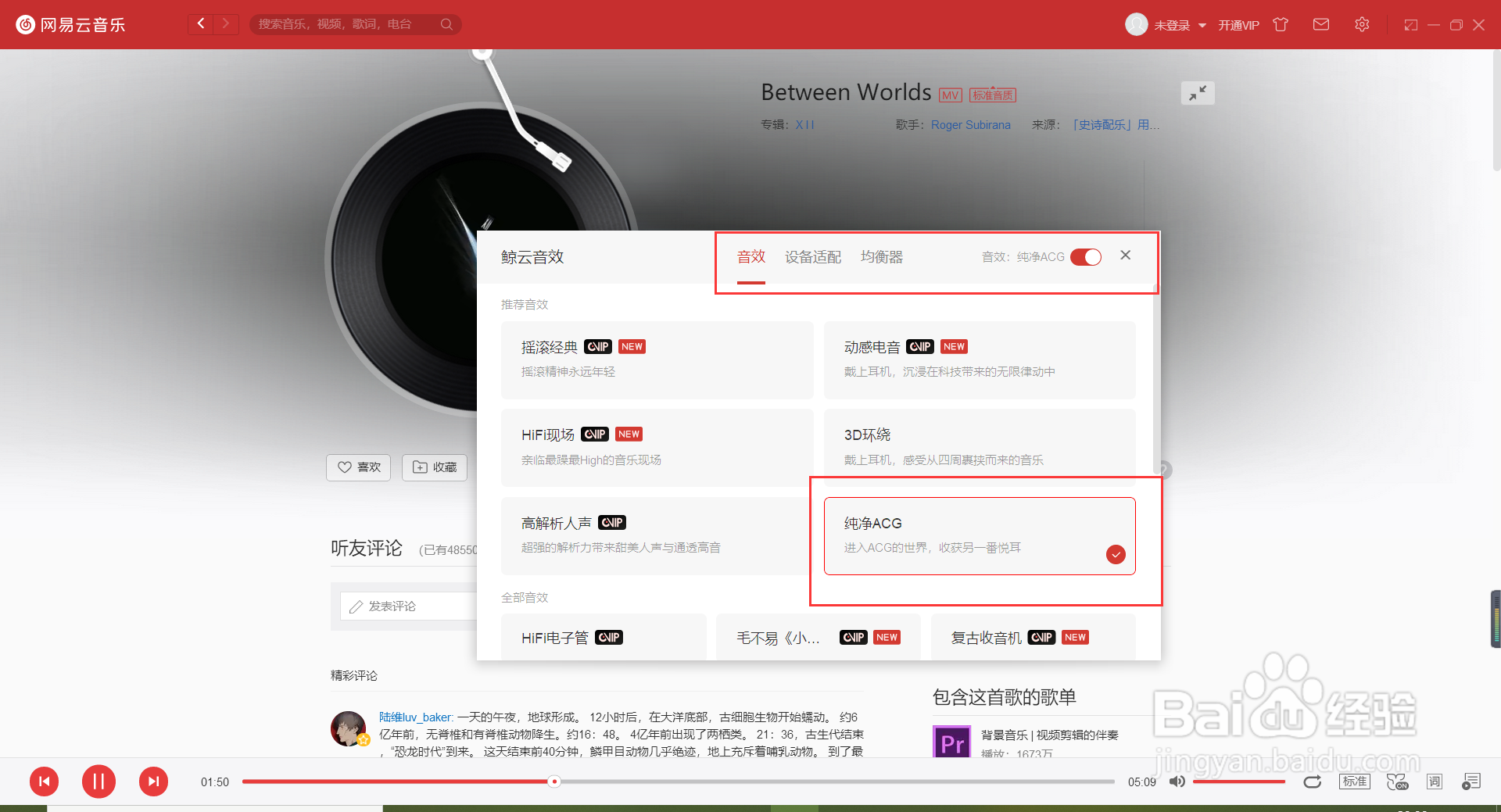This screenshot has width=1501, height=812.
Task: Seek on the playback progress bar
Action: 679,782
